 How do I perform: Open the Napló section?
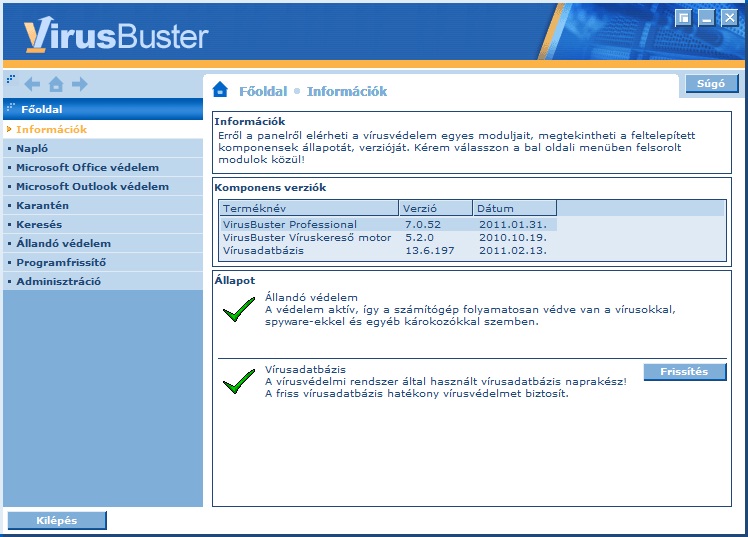point(103,148)
